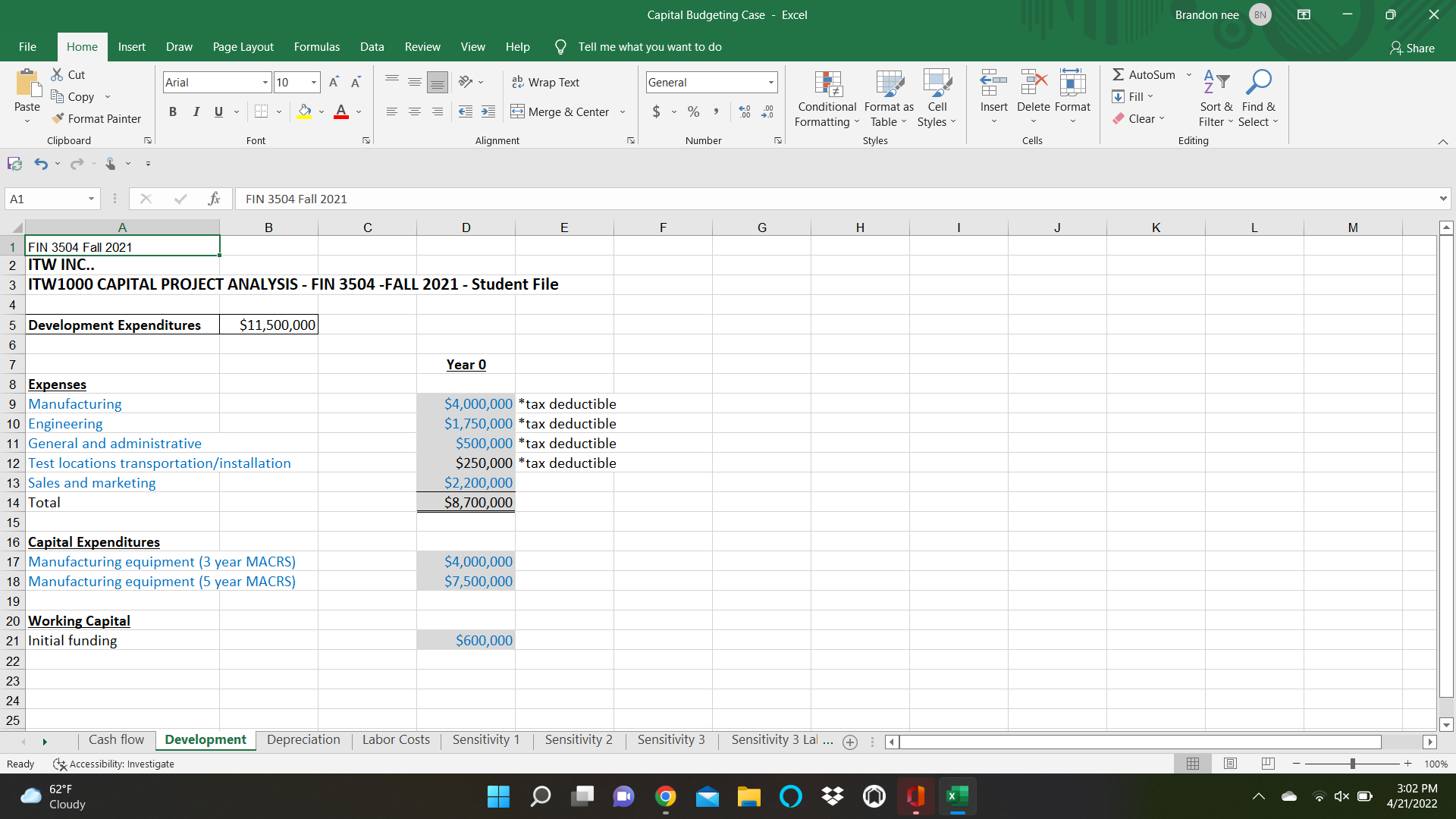Open Conditional Formatting in the Styles group
1456x819 pixels.
click(826, 99)
